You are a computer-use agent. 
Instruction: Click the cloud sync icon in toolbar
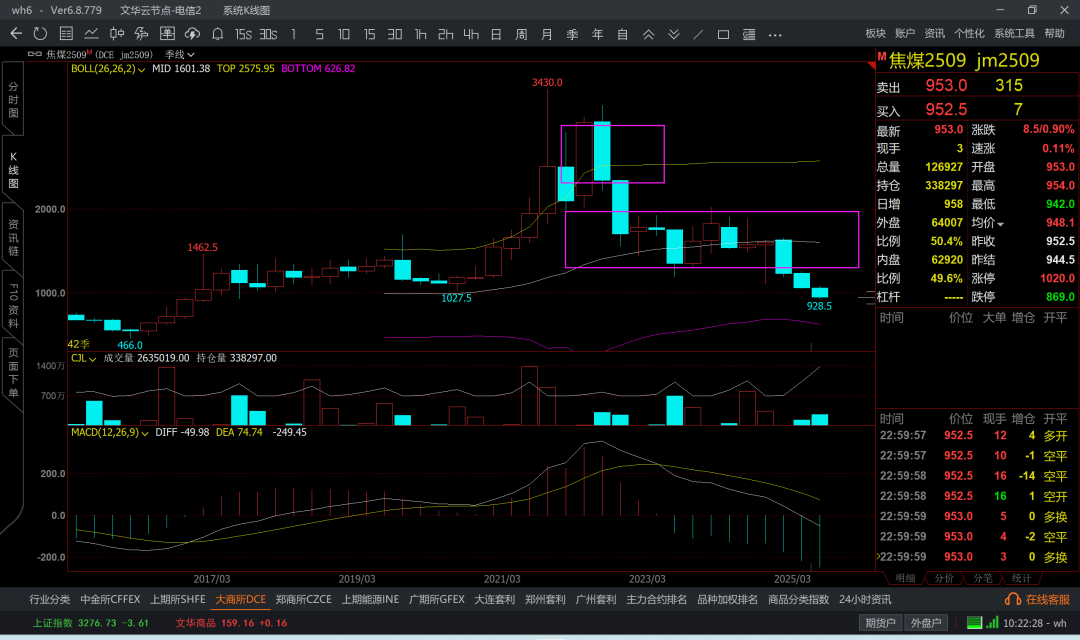tap(192, 34)
